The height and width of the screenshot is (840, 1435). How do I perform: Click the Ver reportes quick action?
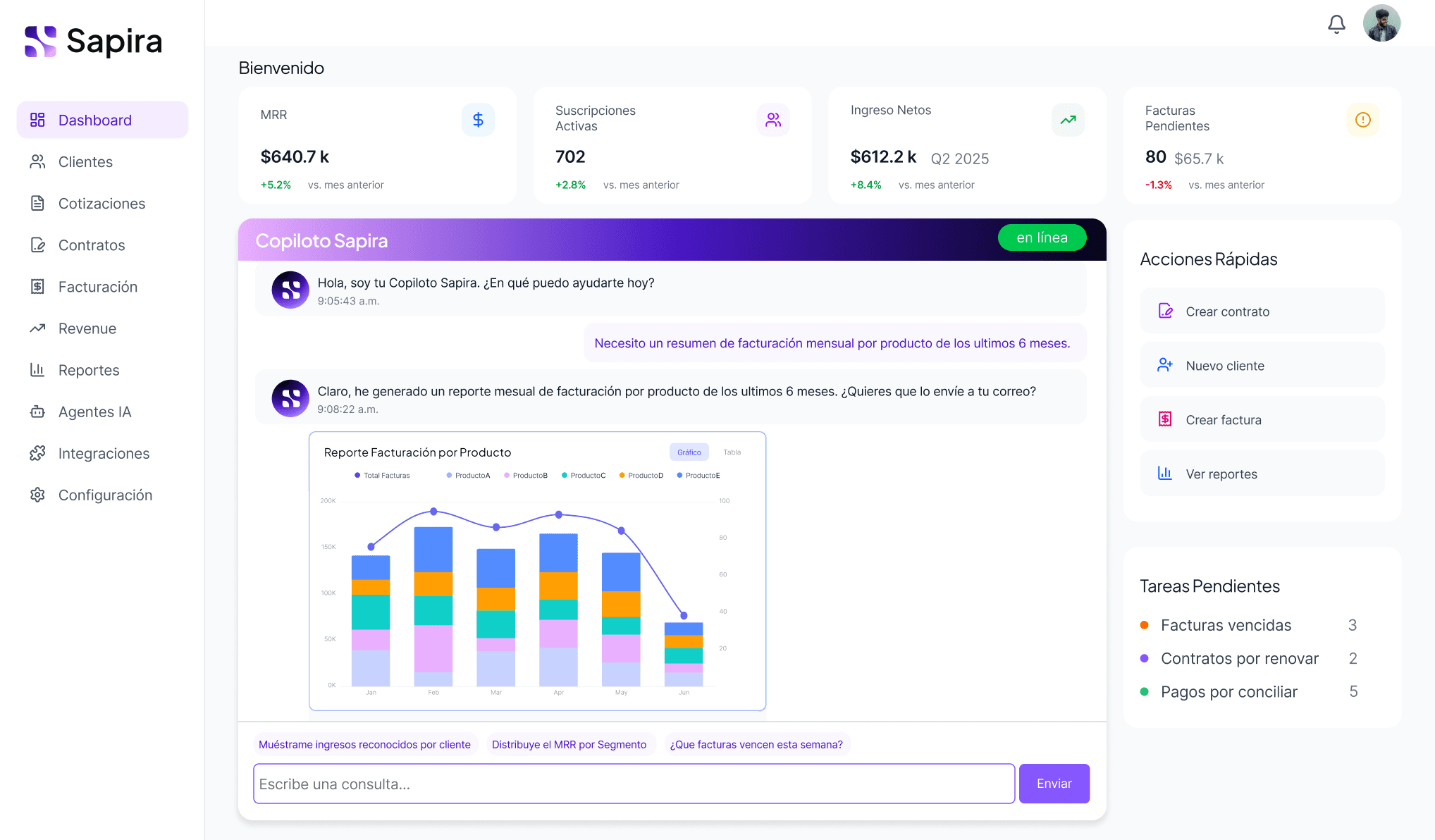coord(1262,474)
